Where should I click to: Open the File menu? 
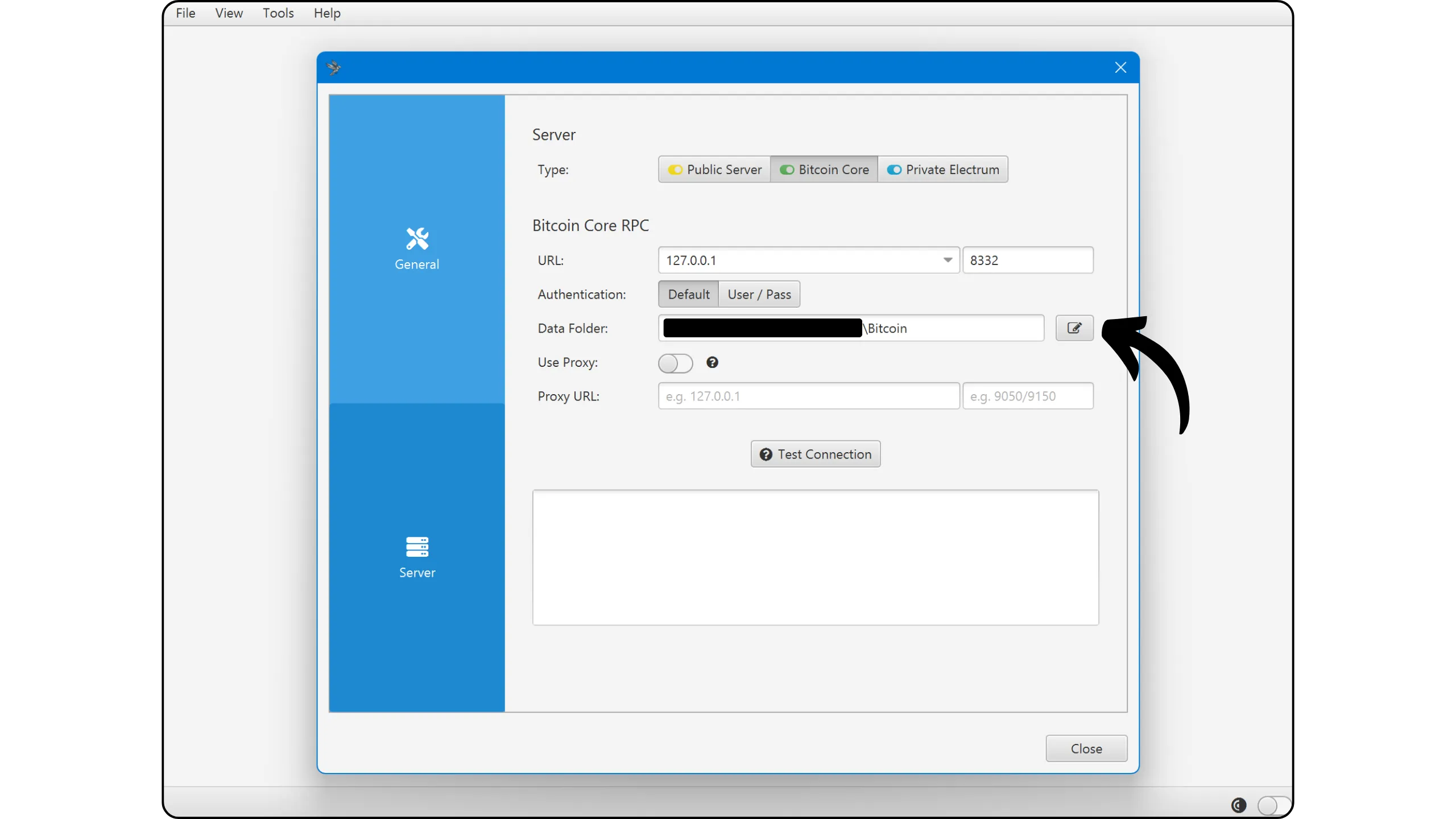tap(185, 13)
